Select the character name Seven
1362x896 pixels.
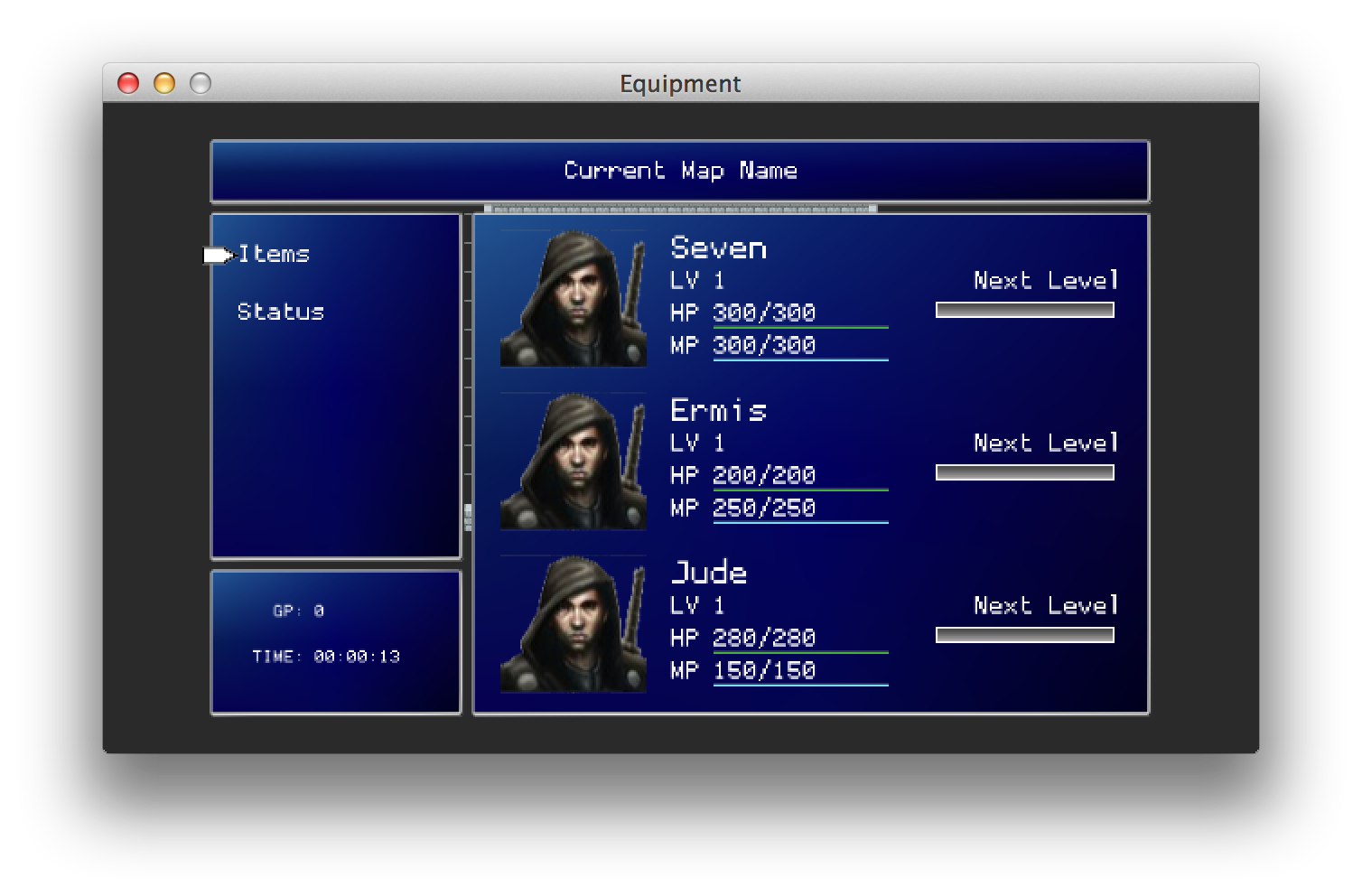[x=719, y=247]
